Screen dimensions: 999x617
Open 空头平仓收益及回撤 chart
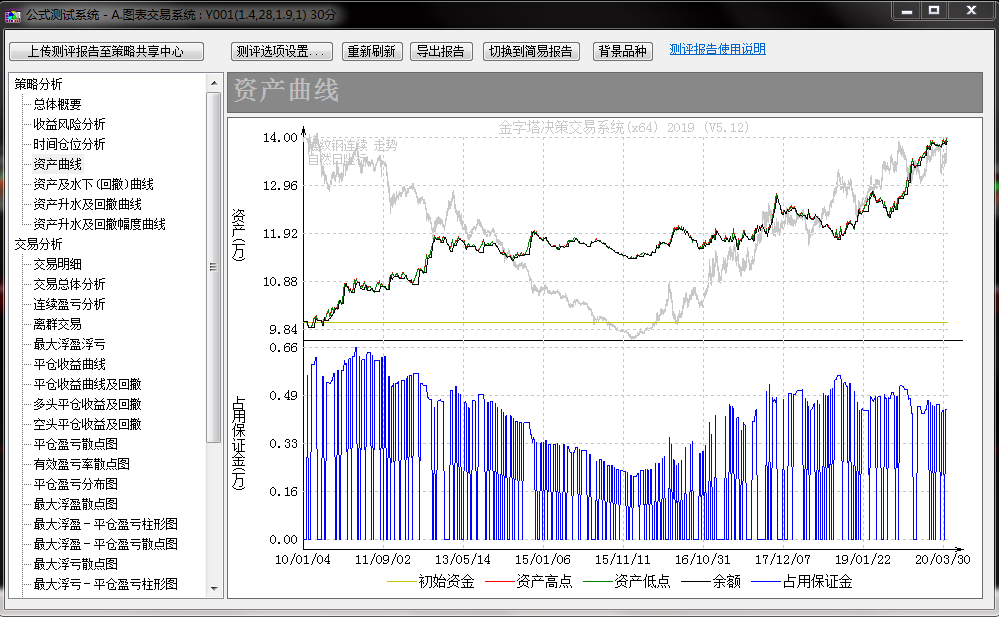click(x=87, y=424)
